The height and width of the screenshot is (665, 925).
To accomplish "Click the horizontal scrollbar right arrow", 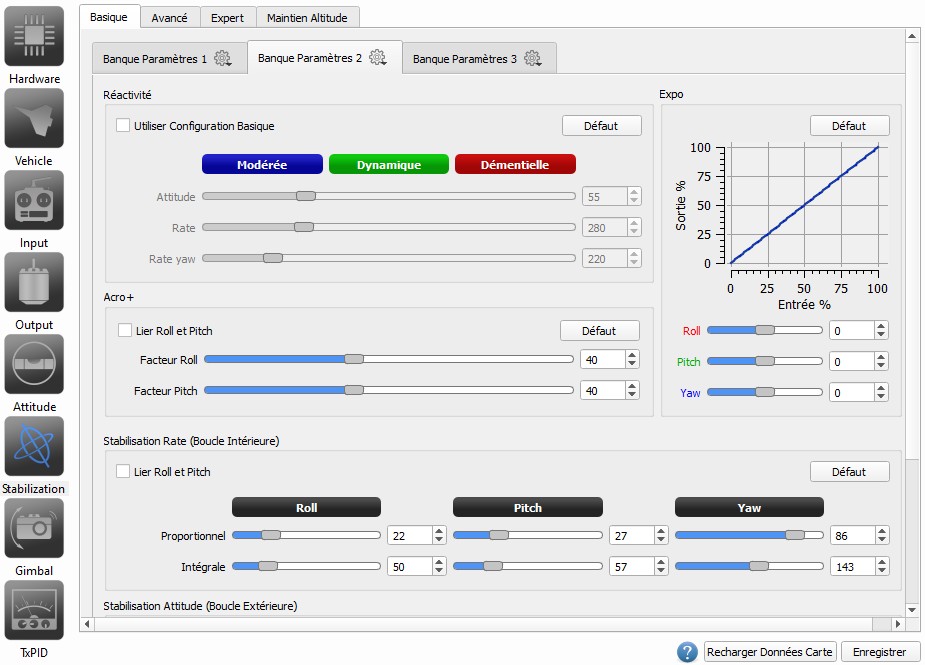I will click(898, 624).
